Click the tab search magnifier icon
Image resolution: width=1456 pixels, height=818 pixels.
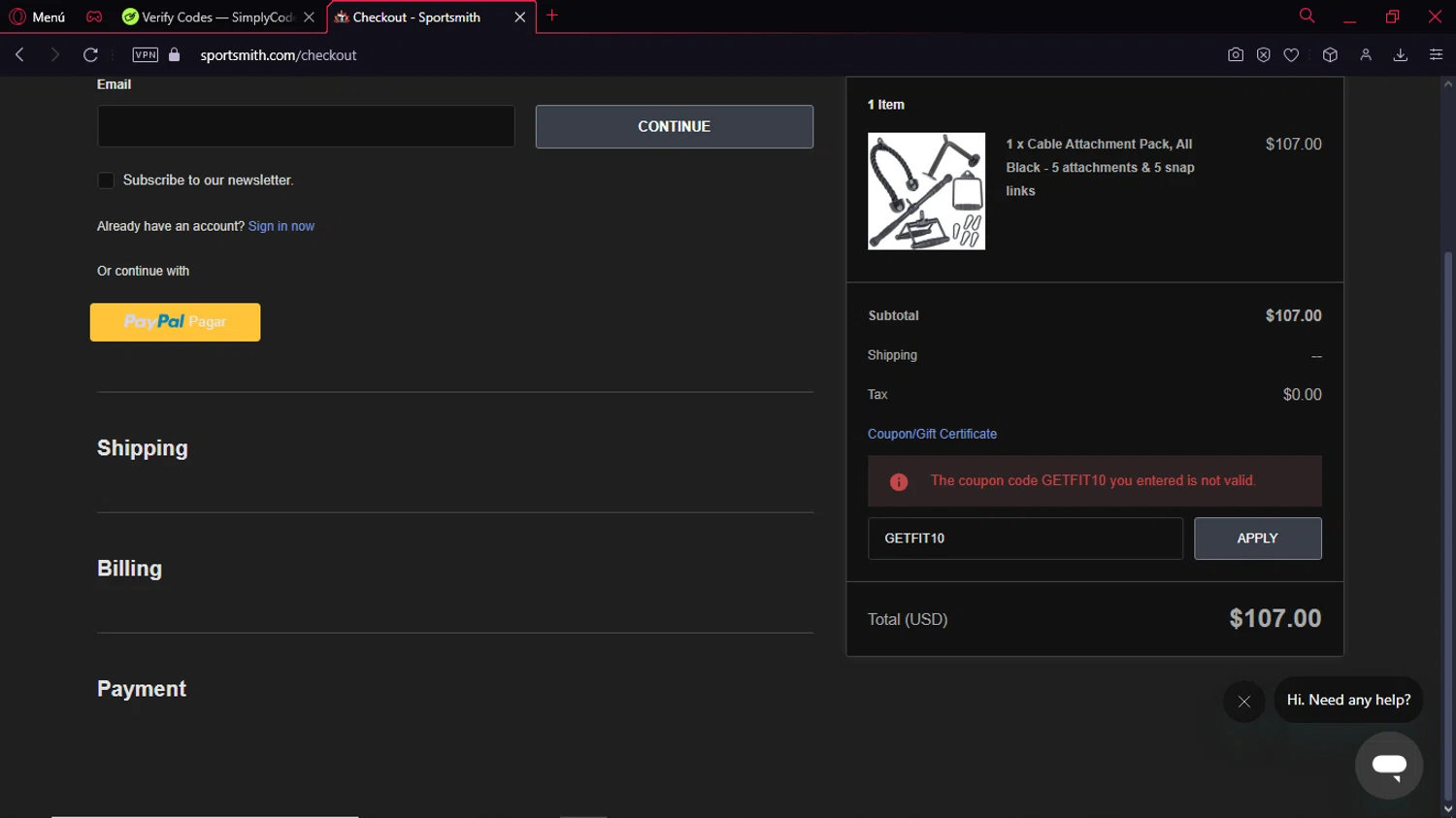tap(1307, 16)
